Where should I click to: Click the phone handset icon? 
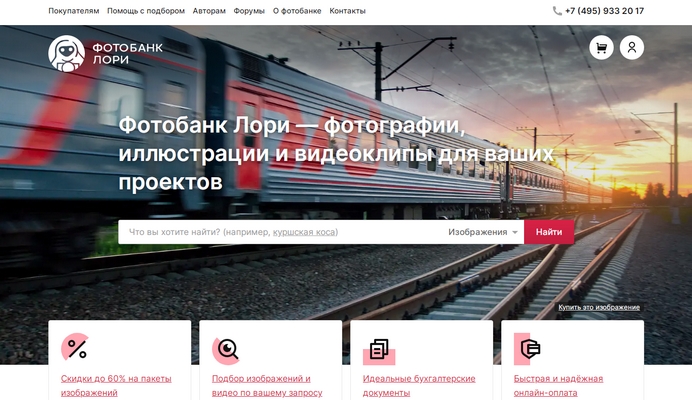coord(557,11)
